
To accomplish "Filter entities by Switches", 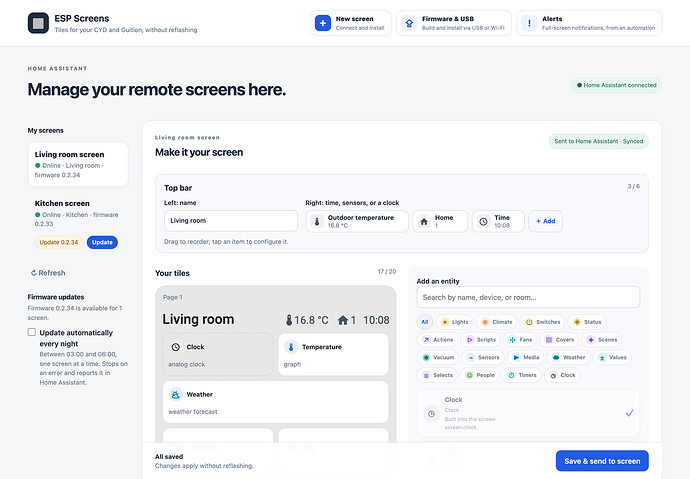I will click(543, 322).
